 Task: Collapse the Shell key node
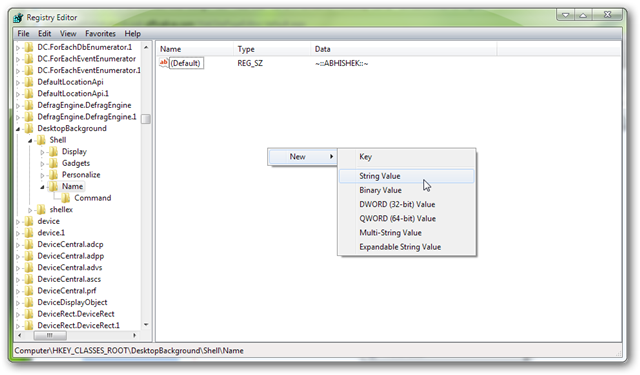click(30, 140)
